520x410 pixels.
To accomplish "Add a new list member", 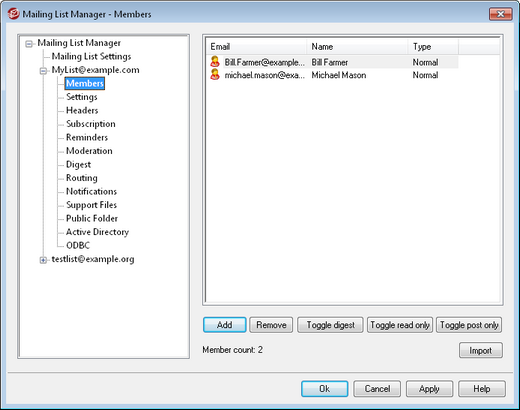I will [225, 325].
